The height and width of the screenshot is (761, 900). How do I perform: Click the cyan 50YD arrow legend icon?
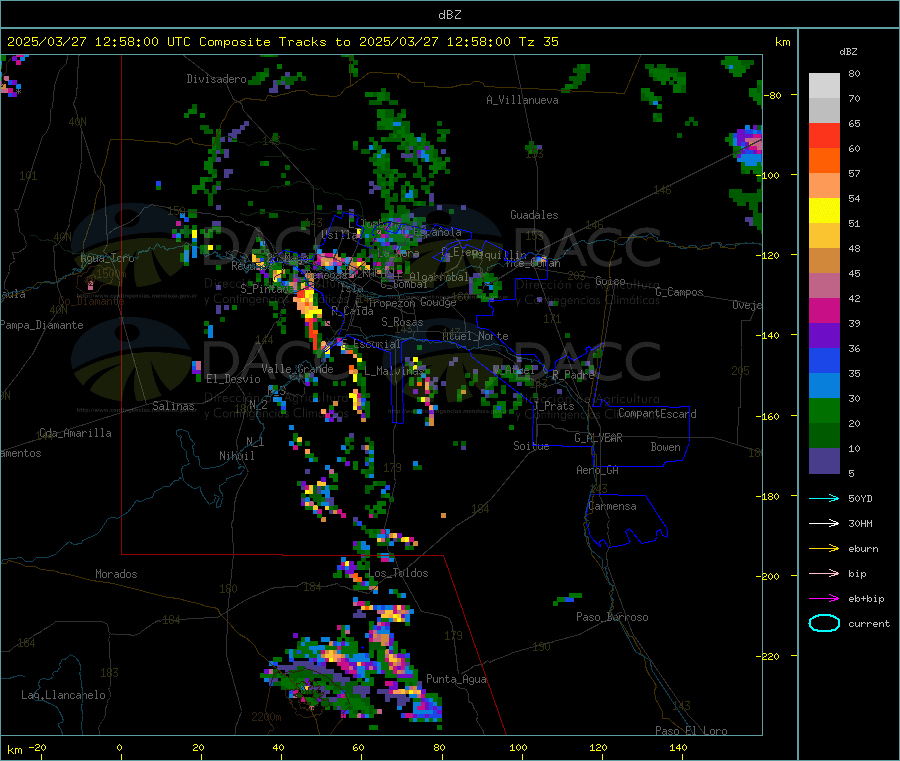coord(824,498)
